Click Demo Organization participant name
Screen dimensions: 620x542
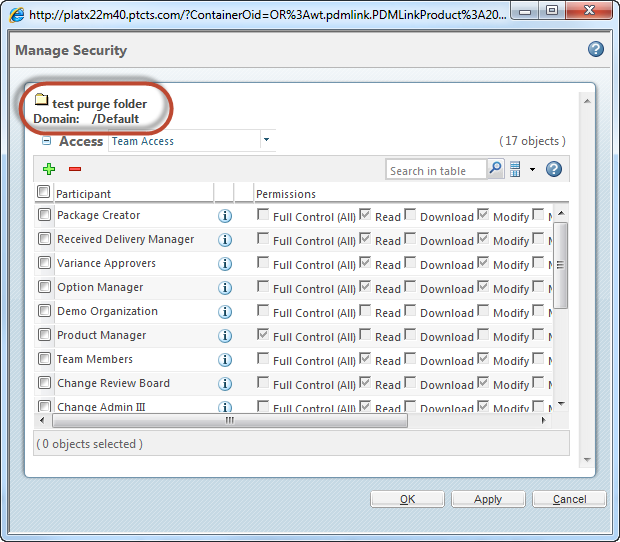tap(108, 311)
